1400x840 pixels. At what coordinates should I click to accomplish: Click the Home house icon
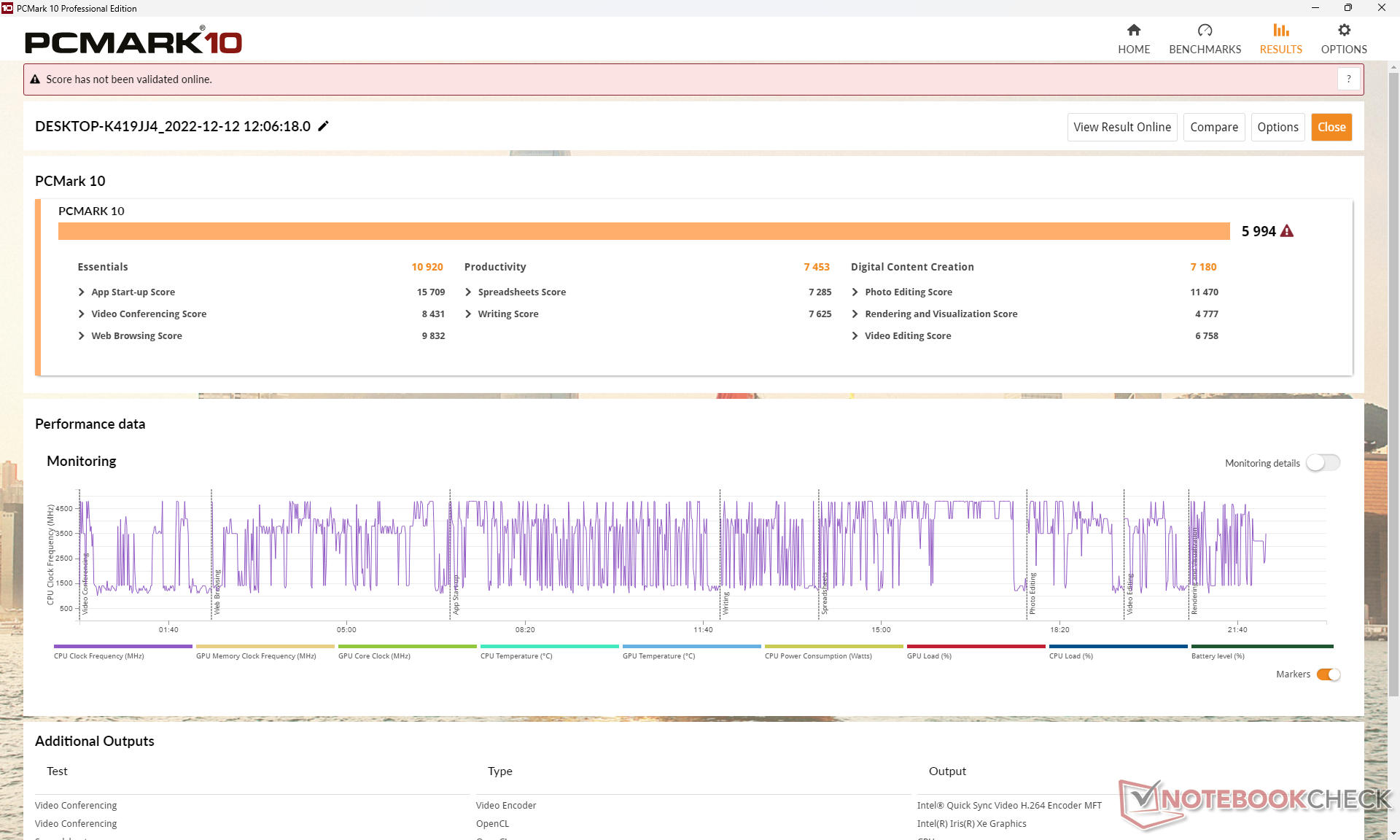(x=1133, y=31)
